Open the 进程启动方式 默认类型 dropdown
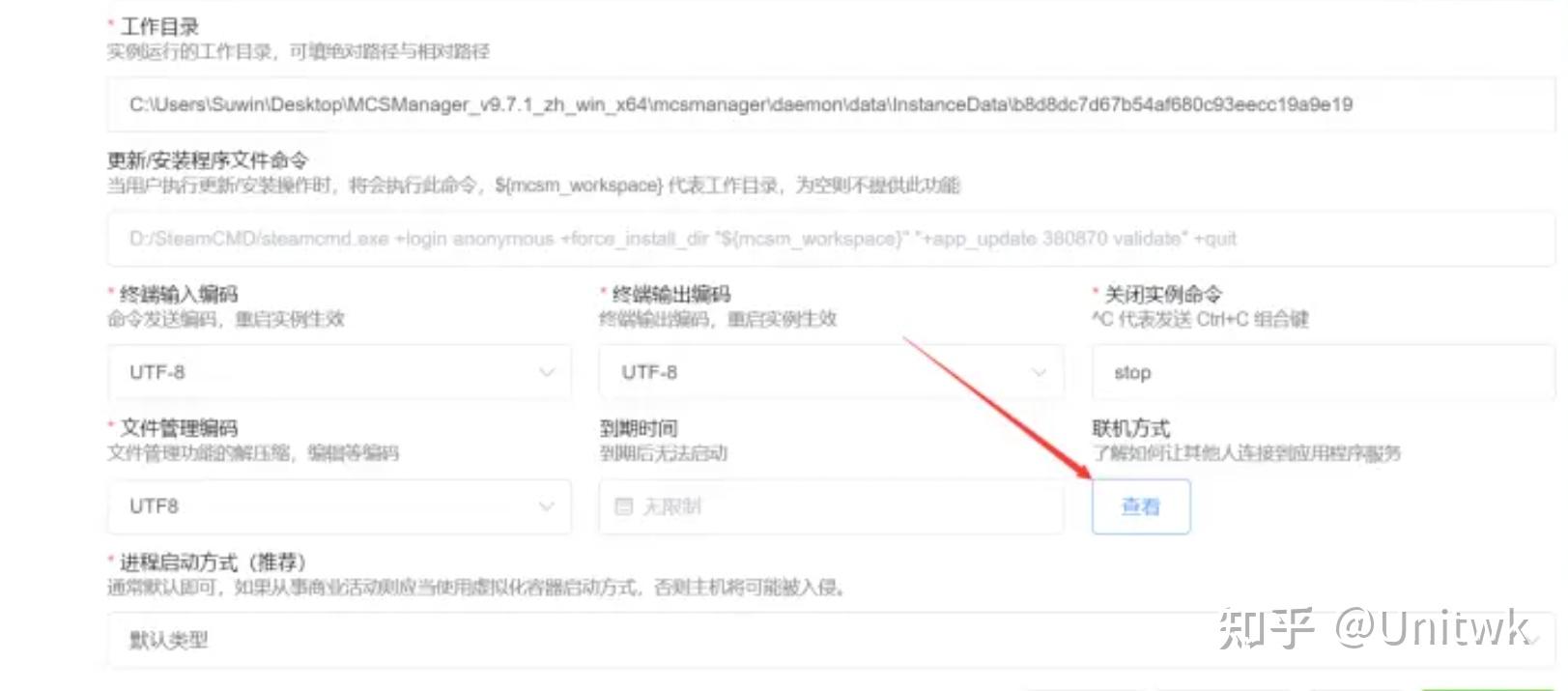This screenshot has width=1568, height=691. [x=831, y=640]
